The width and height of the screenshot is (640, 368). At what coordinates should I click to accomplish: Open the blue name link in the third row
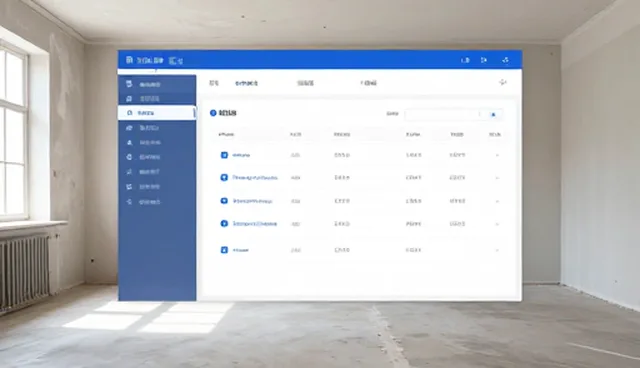tap(253, 201)
